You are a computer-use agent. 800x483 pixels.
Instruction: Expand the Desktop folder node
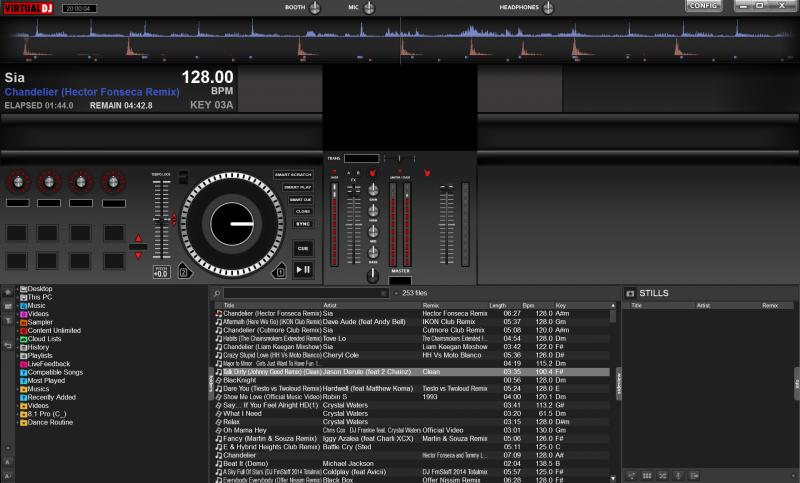[x=17, y=289]
